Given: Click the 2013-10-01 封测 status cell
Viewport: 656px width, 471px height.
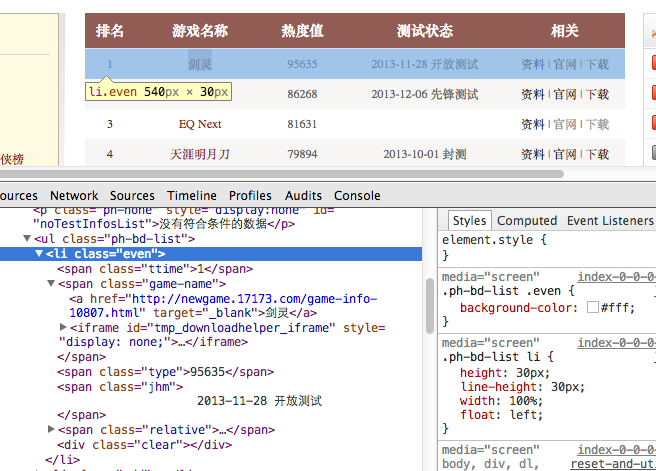Looking at the screenshot, I should (425, 154).
